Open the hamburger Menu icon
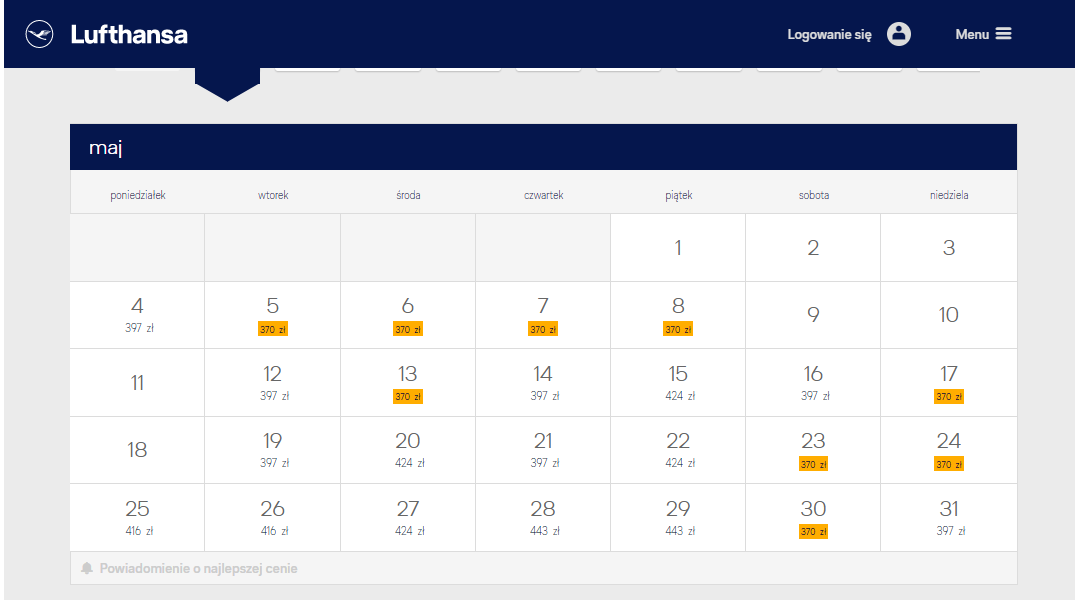This screenshot has height=600, width=1075. [1004, 34]
